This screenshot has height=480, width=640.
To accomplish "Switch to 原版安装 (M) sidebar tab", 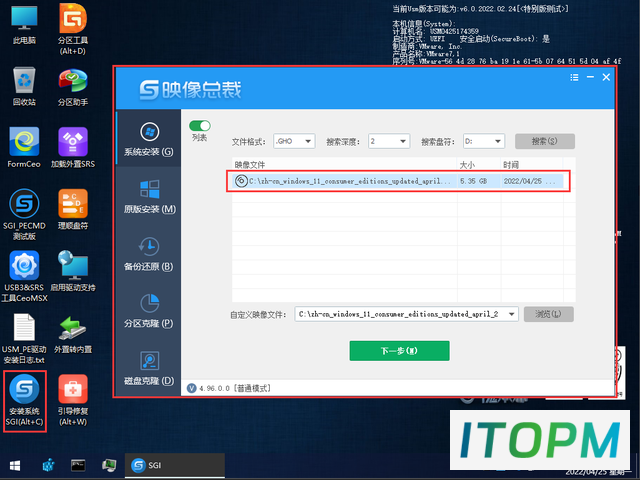I will click(149, 196).
